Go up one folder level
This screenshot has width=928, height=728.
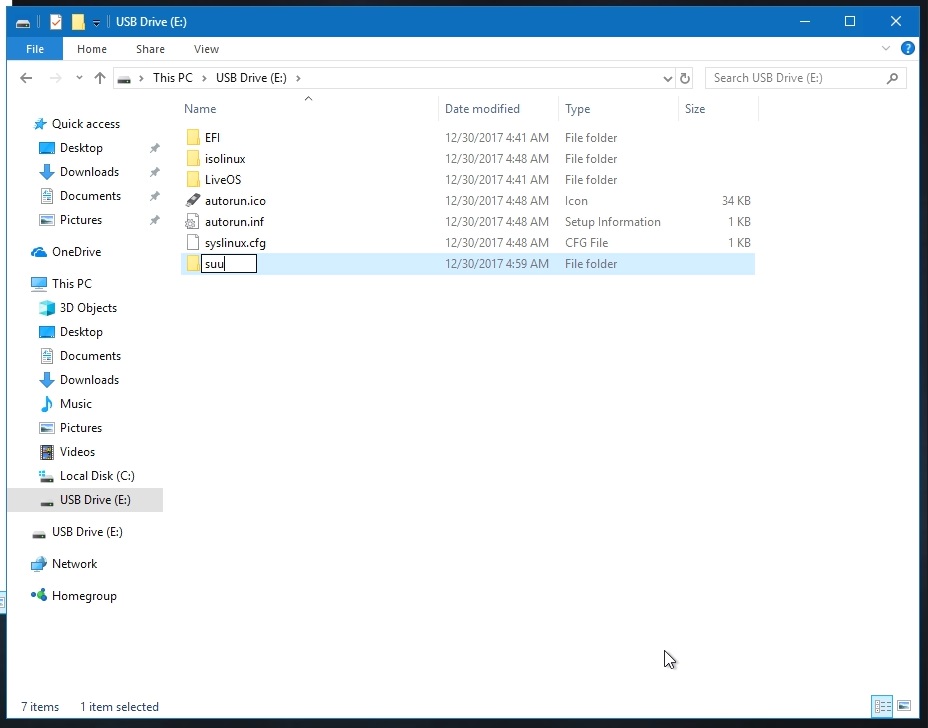click(x=100, y=78)
